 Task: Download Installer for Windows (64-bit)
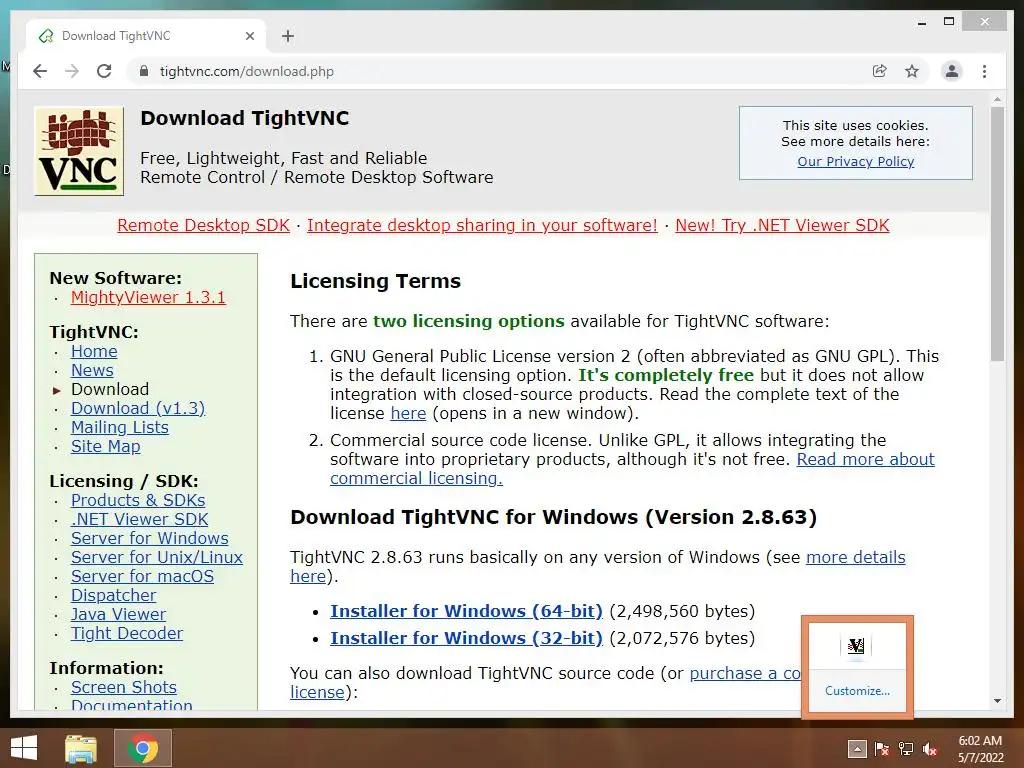tap(466, 611)
